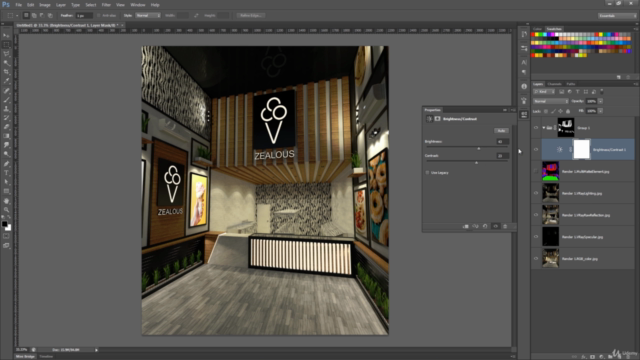Image resolution: width=640 pixels, height=360 pixels.
Task: Open the Window menu
Action: tap(138, 5)
